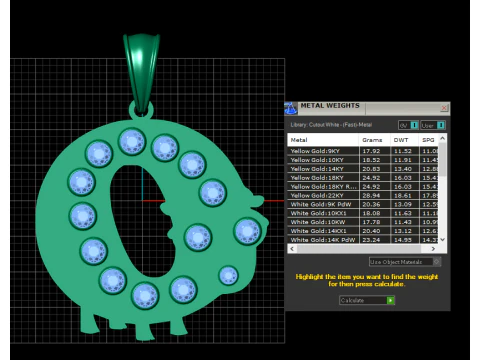
Task: Click the horizontal scroll left arrow
Action: click(x=292, y=249)
